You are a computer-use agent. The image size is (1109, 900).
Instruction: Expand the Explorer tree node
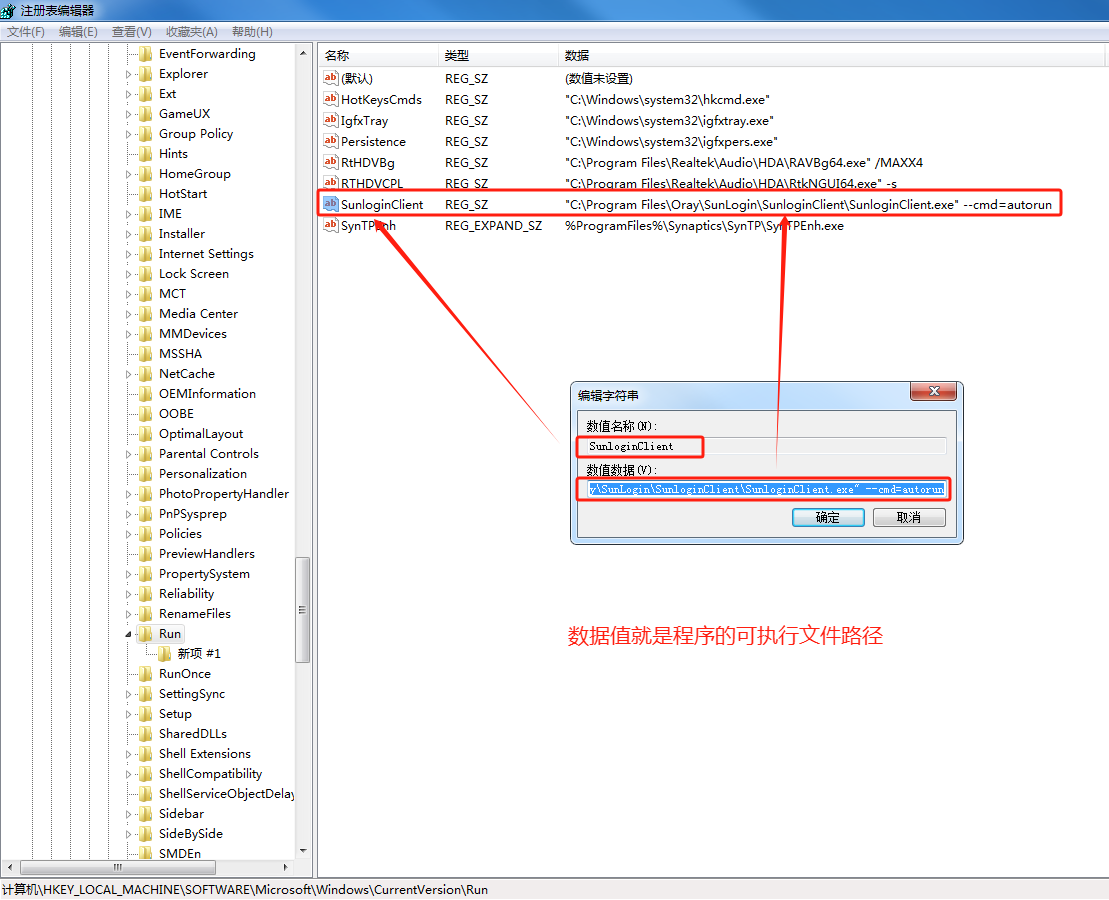[129, 74]
